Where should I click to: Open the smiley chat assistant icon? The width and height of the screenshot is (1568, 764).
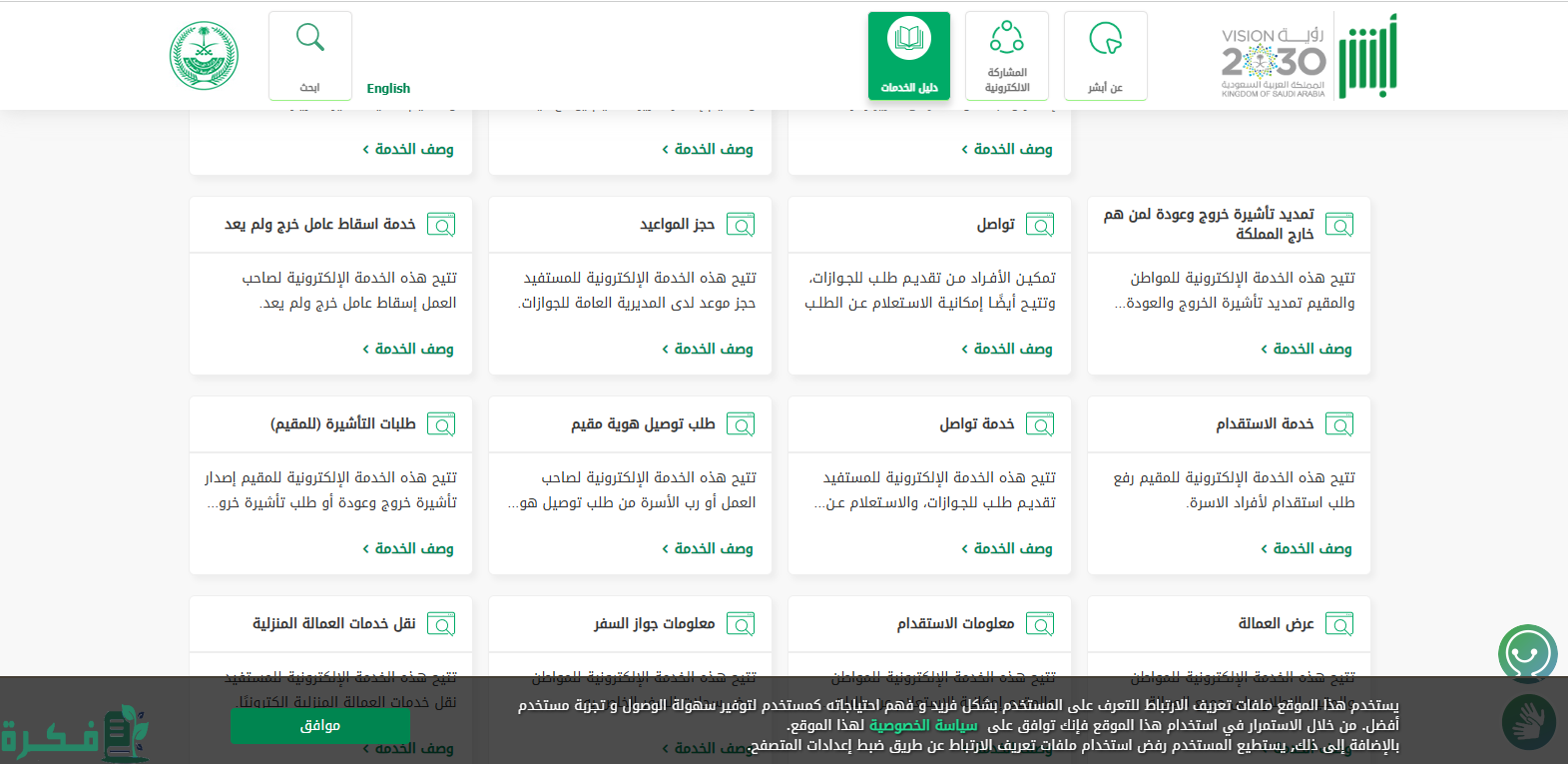tap(1527, 654)
